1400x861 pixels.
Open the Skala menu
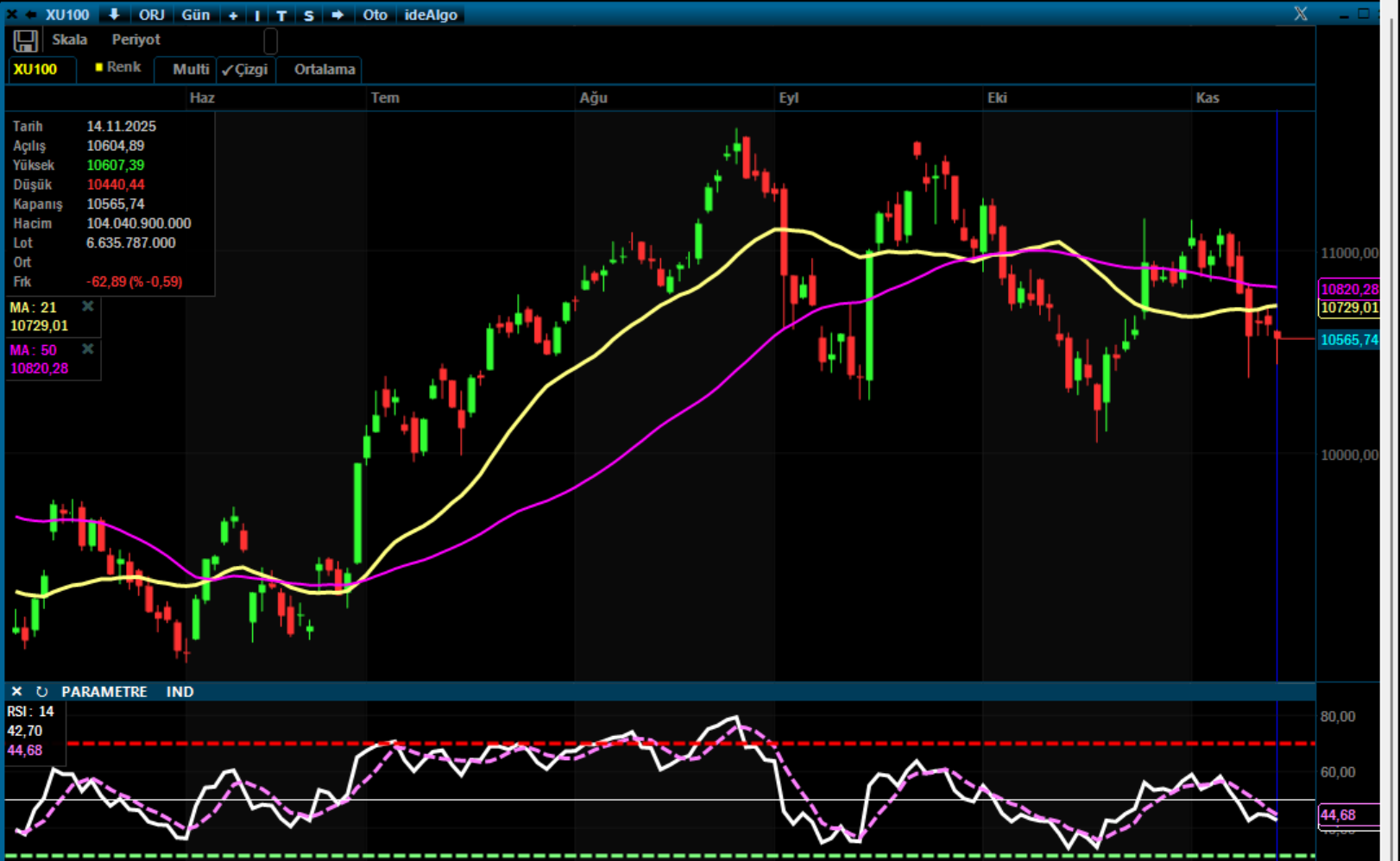(x=69, y=40)
